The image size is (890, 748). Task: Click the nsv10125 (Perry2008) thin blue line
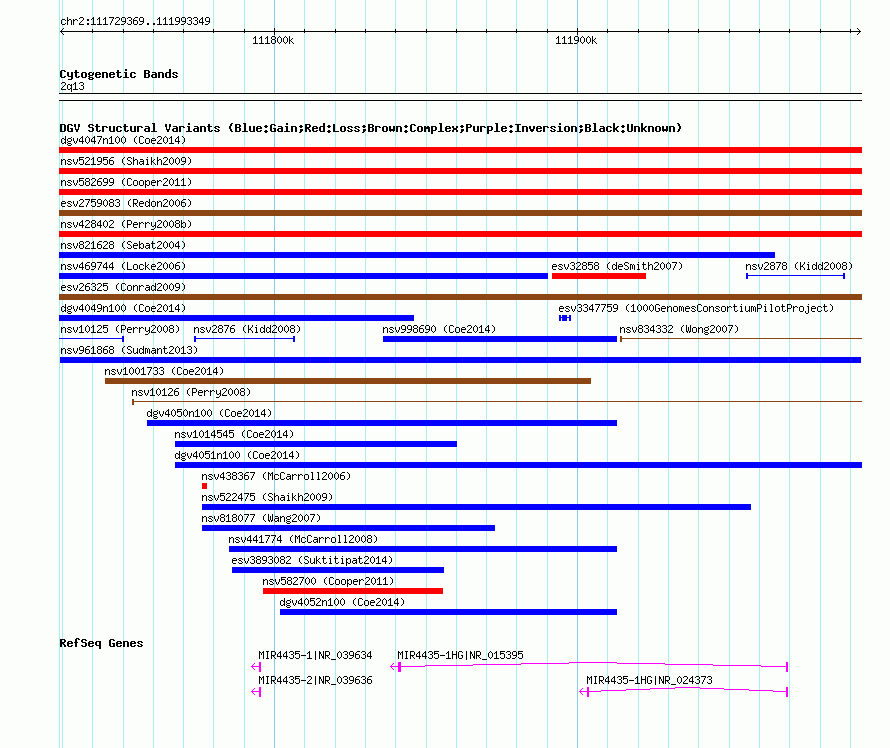click(91, 339)
